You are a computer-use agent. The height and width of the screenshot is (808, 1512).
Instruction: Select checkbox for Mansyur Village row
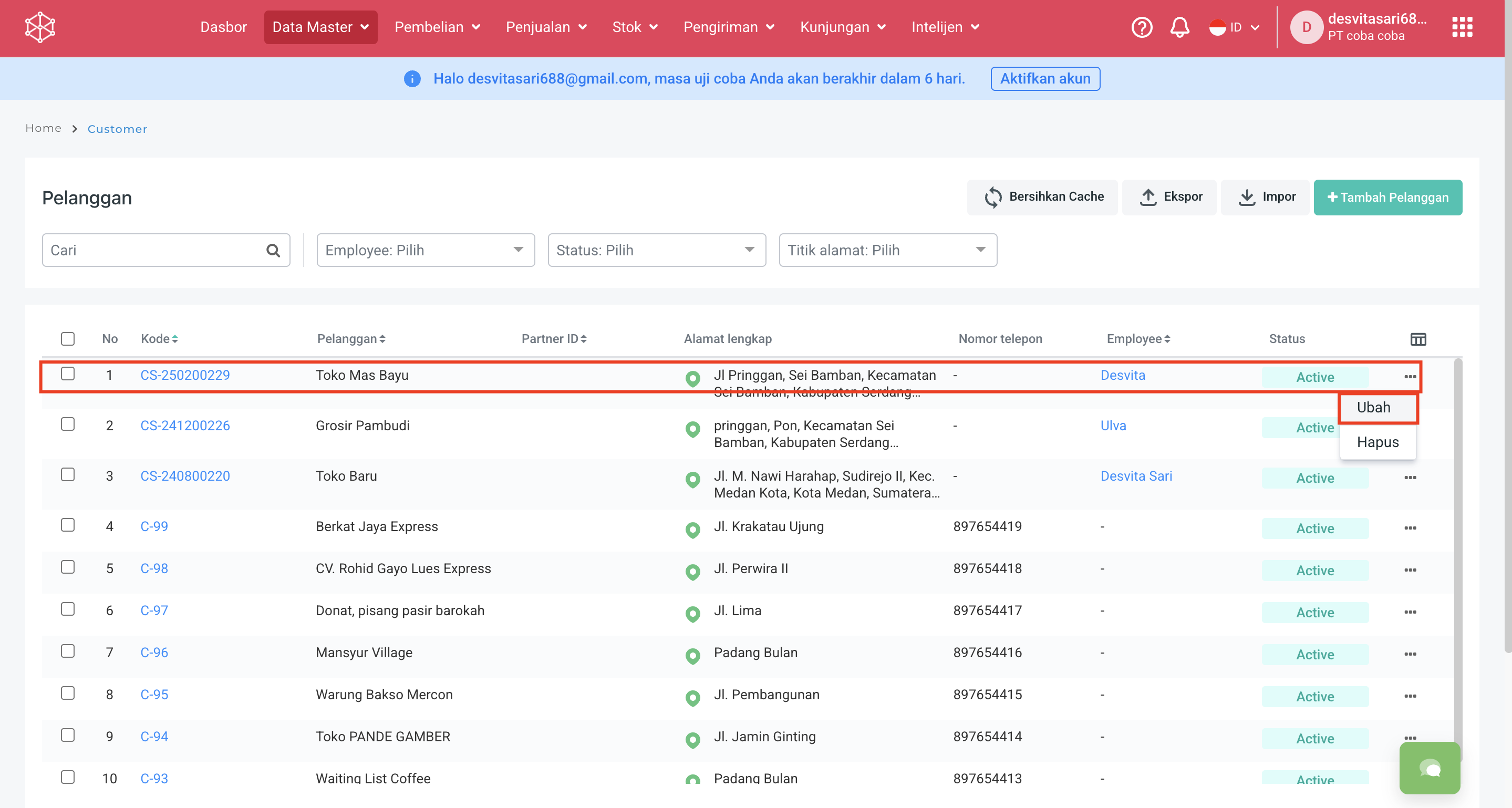click(x=67, y=651)
